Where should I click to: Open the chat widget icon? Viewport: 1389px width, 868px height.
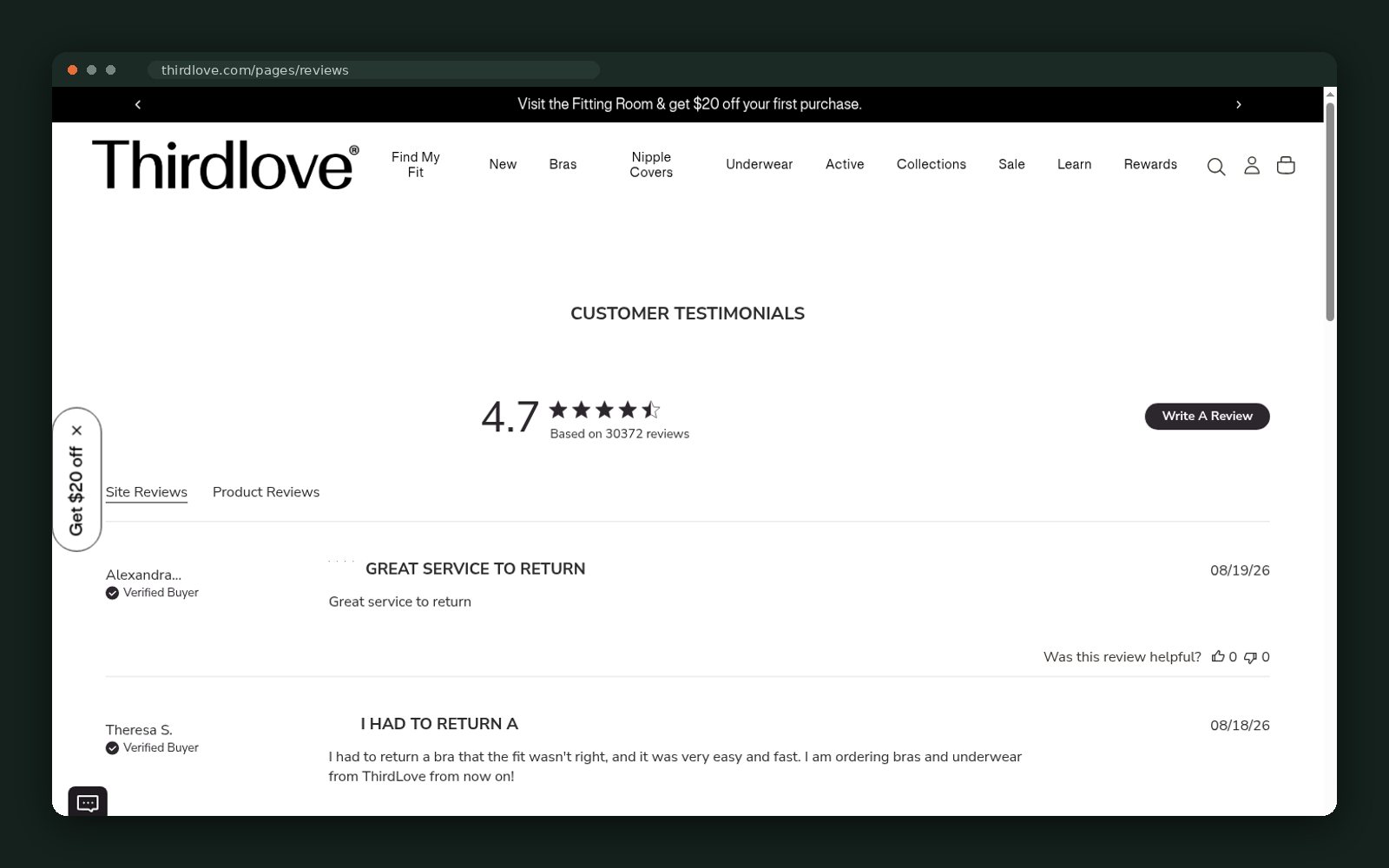click(88, 803)
